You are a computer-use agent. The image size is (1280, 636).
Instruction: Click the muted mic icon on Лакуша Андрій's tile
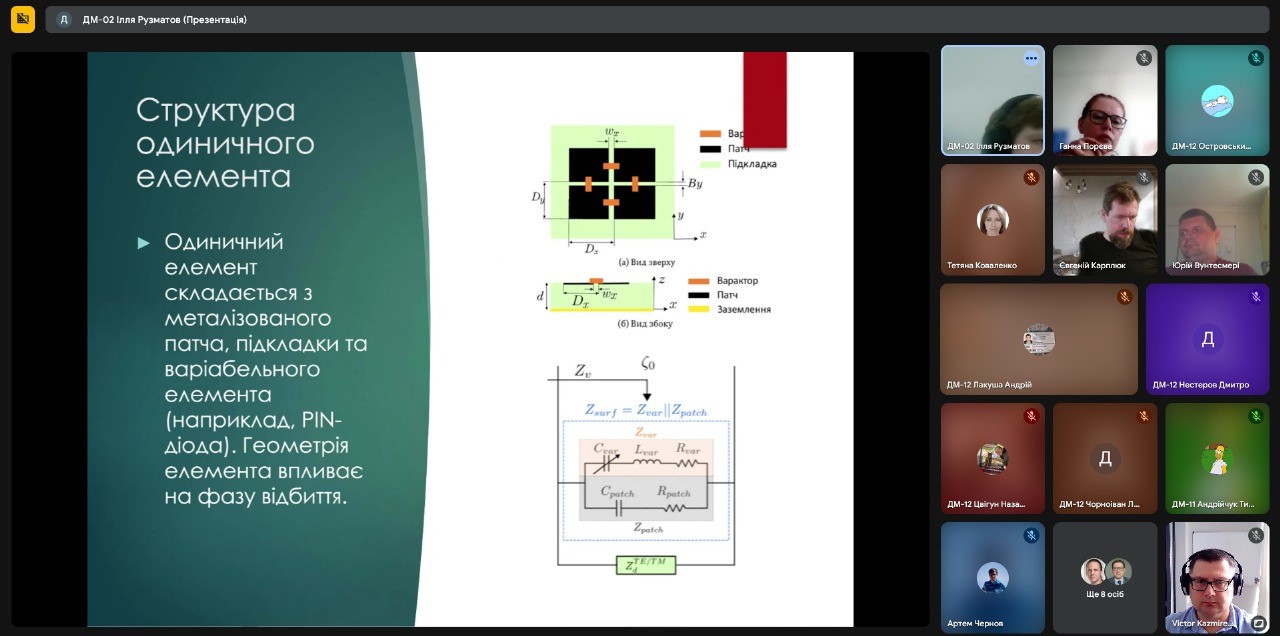click(x=1125, y=297)
